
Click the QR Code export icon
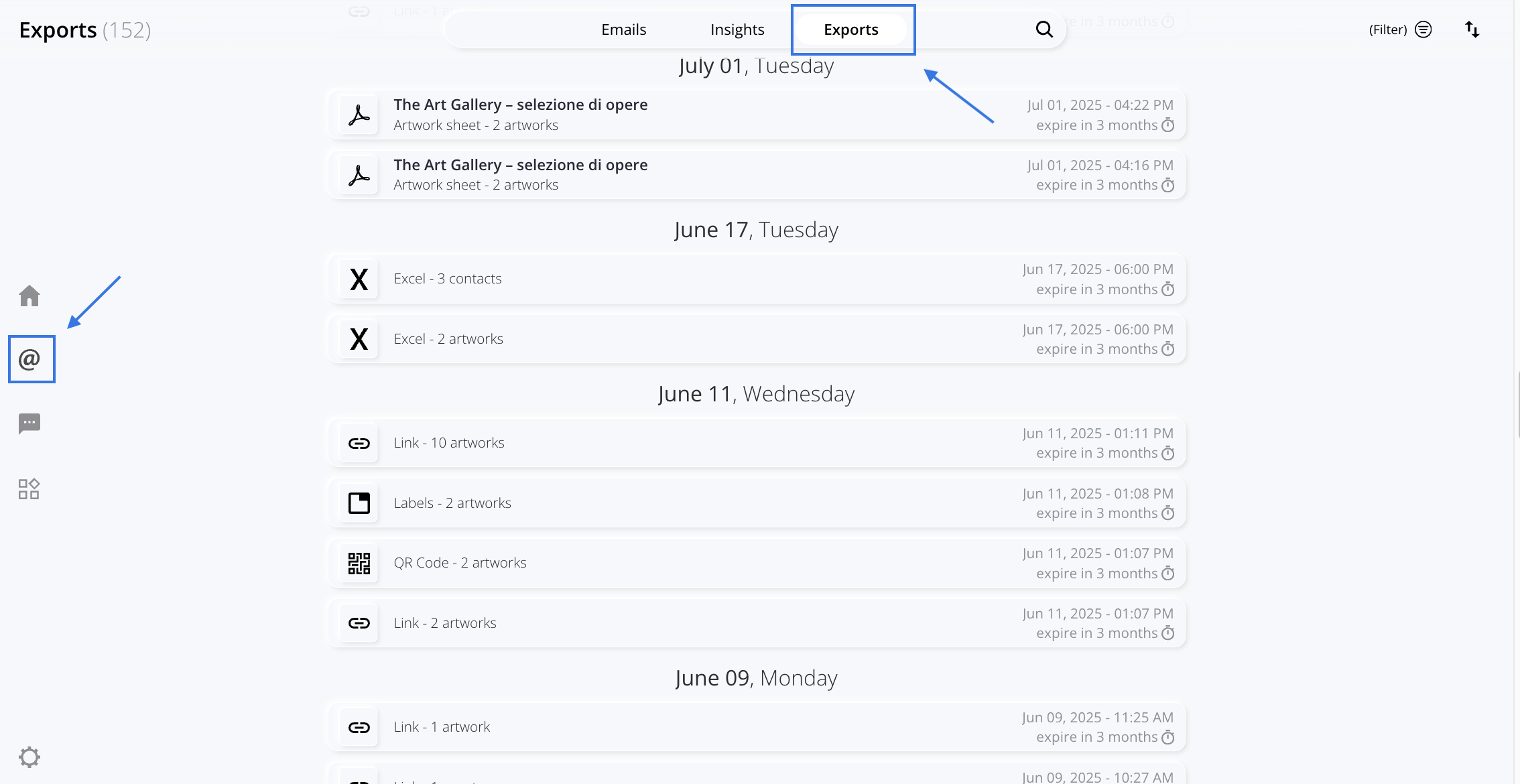point(359,563)
